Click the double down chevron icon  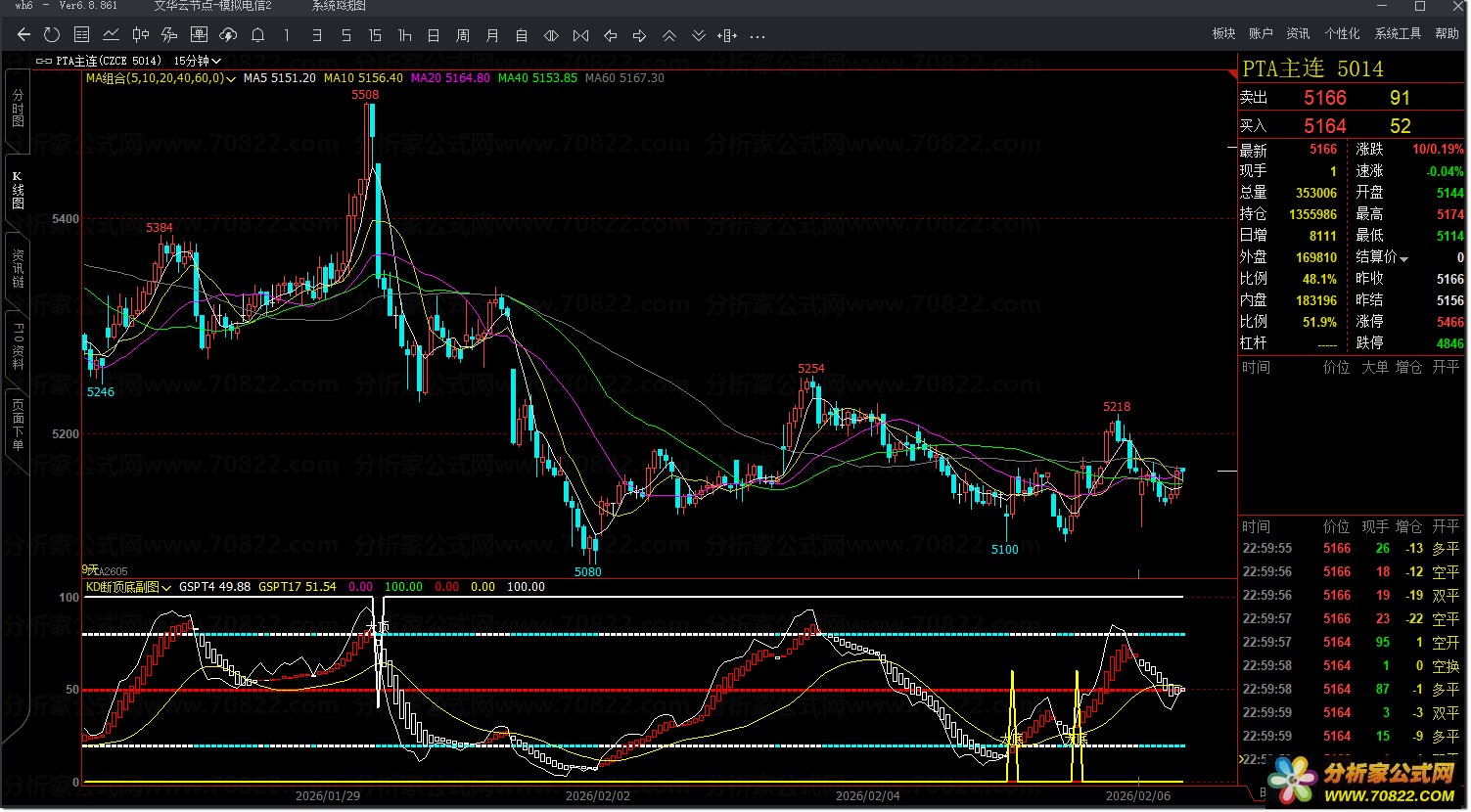pyautogui.click(x=699, y=35)
